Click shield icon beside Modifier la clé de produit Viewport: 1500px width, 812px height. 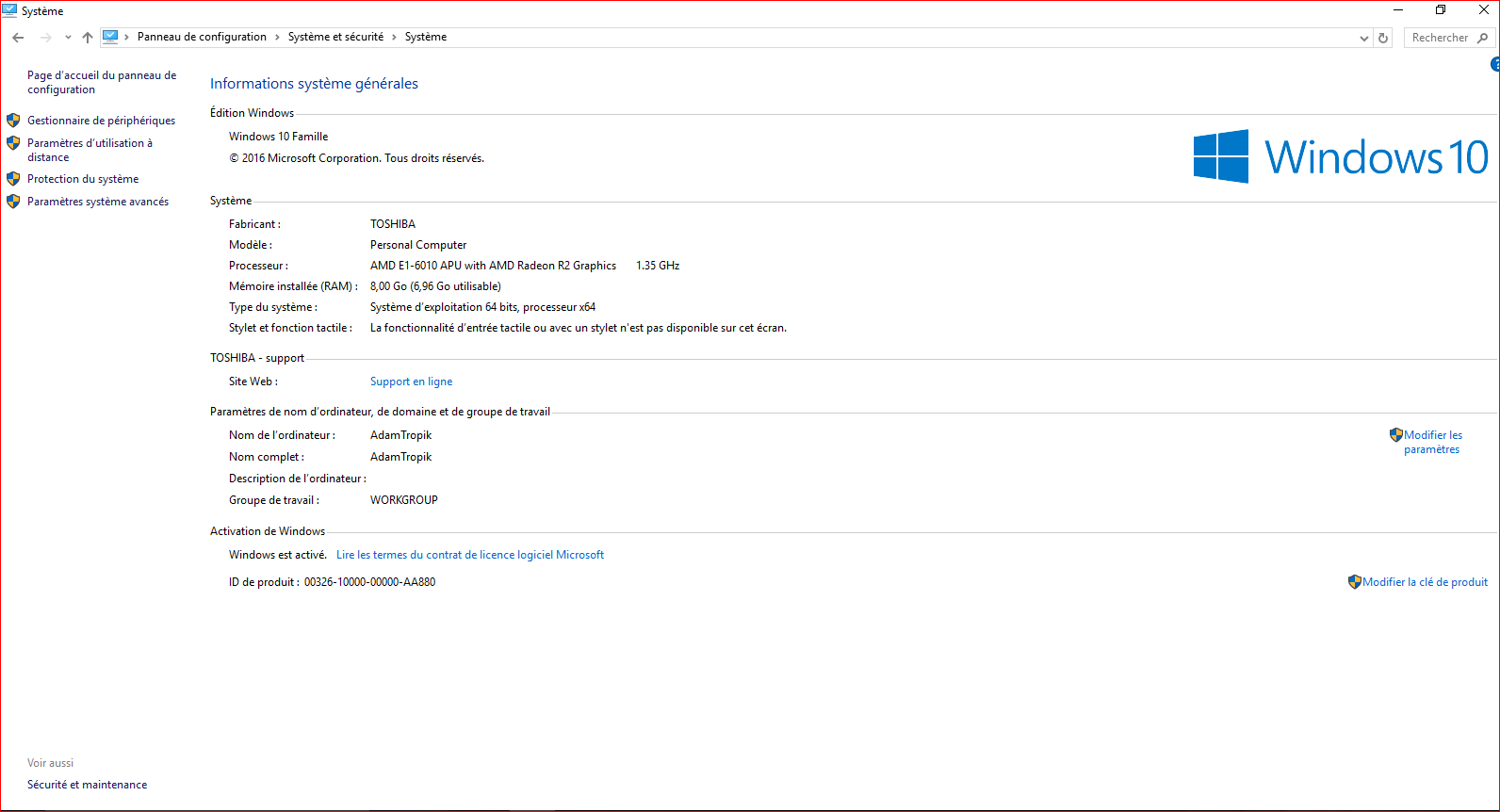[1355, 582]
